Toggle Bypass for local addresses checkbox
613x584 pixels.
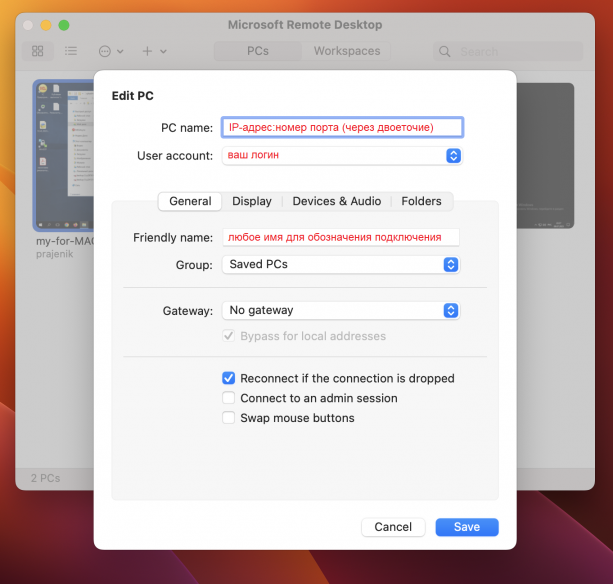point(229,336)
